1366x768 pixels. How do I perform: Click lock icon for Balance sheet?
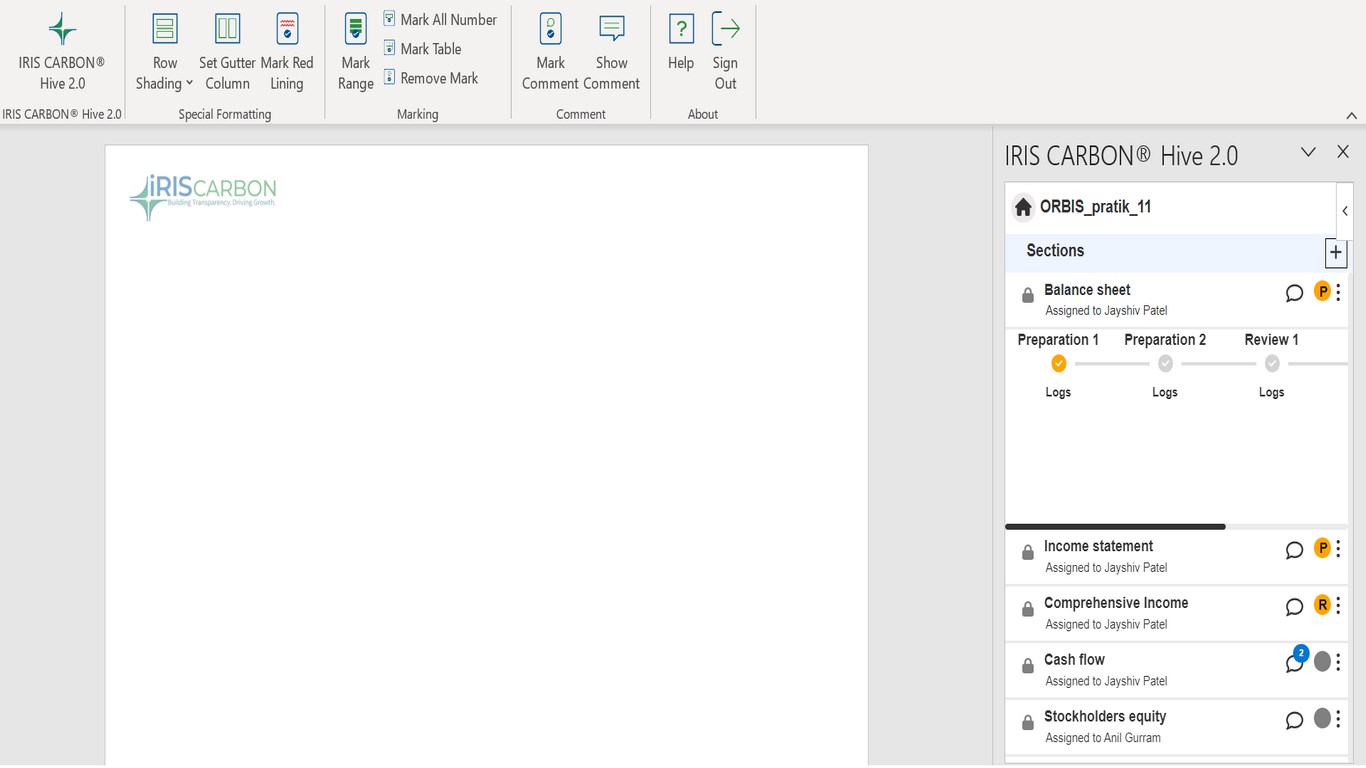pyautogui.click(x=1027, y=296)
